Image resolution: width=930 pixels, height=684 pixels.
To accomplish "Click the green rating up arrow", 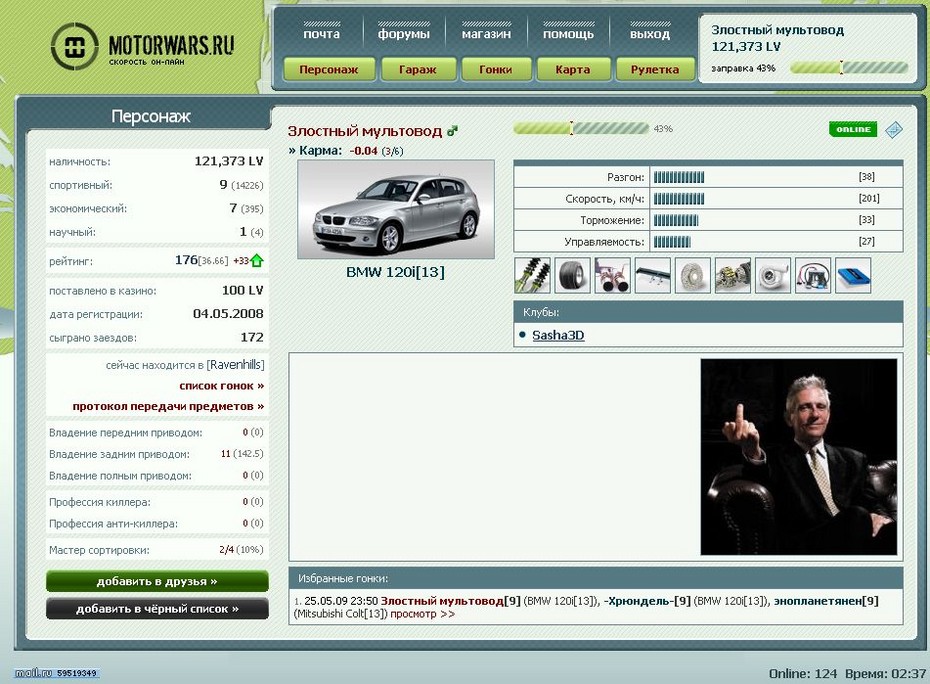I will click(x=257, y=260).
